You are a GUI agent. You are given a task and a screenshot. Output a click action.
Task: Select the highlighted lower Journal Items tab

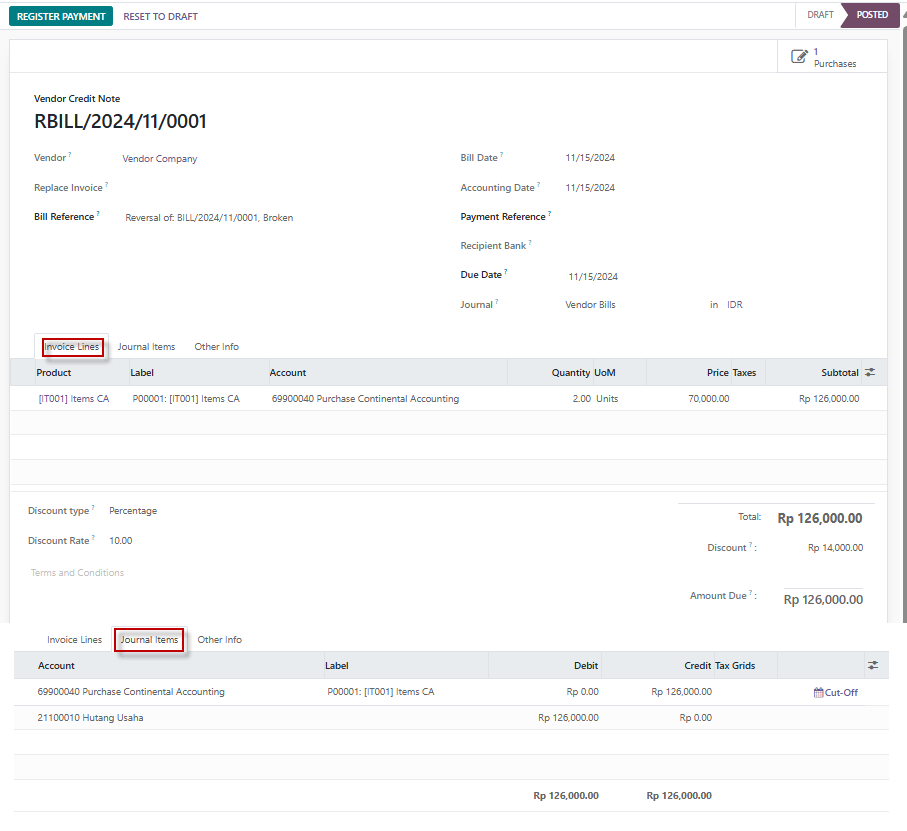pyautogui.click(x=149, y=640)
